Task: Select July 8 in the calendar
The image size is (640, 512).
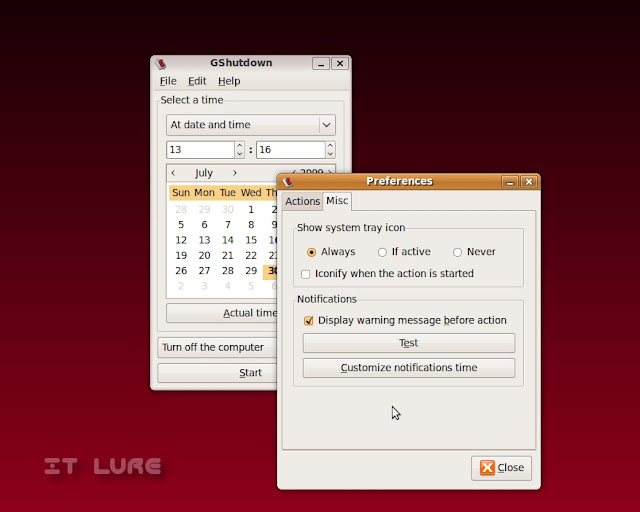Action: click(251, 225)
